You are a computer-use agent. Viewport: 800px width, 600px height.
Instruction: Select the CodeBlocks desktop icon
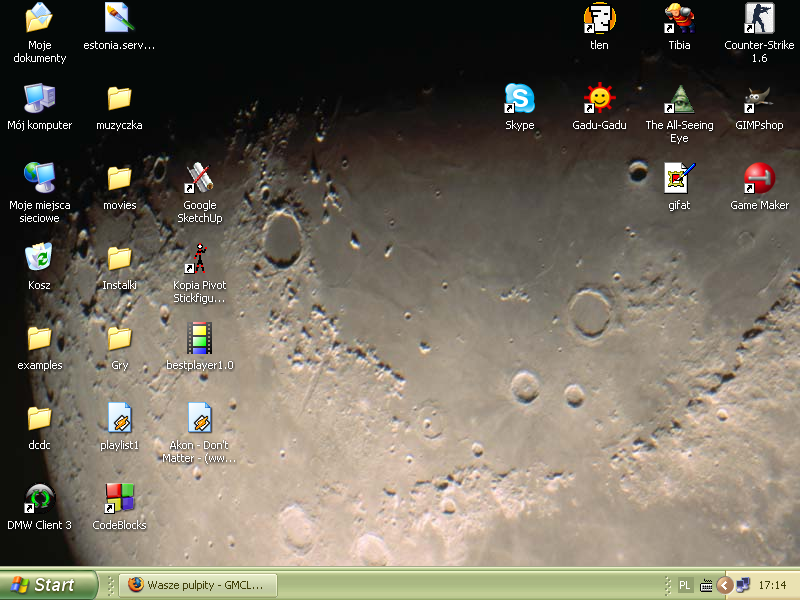pos(119,499)
